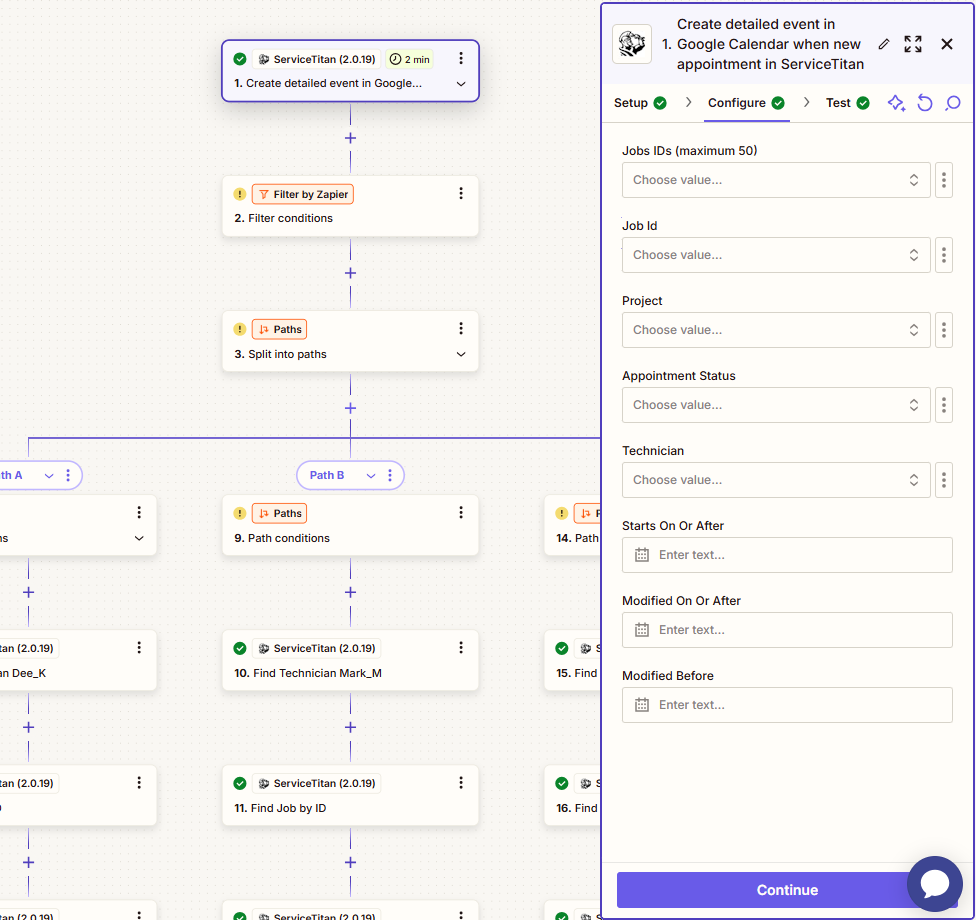The image size is (976, 920).
Task: Add a step below Filter conditions with plus icon
Action: pyautogui.click(x=350, y=273)
